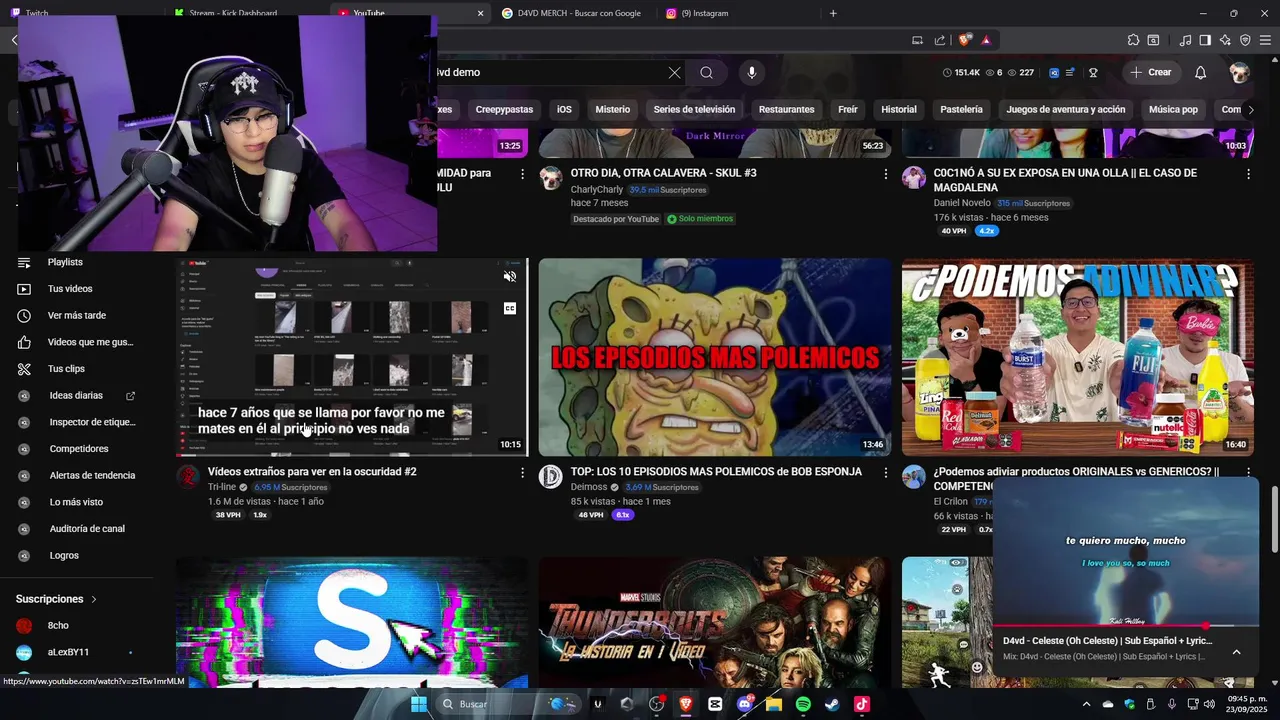Screen dimensions: 1280x720
Task: Open File Explorer from the taskbar
Action: (x=774, y=704)
